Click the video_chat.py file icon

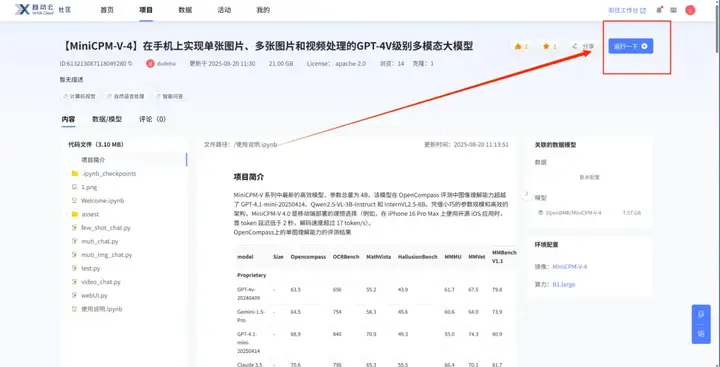(x=74, y=282)
